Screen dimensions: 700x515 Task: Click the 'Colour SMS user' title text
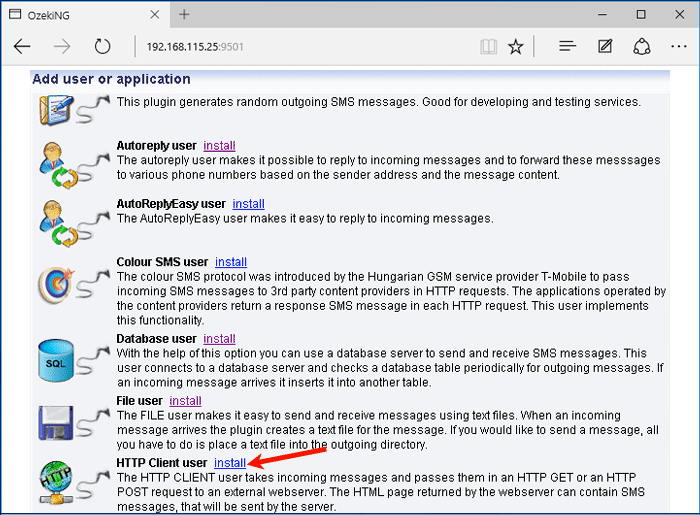pyautogui.click(x=162, y=262)
